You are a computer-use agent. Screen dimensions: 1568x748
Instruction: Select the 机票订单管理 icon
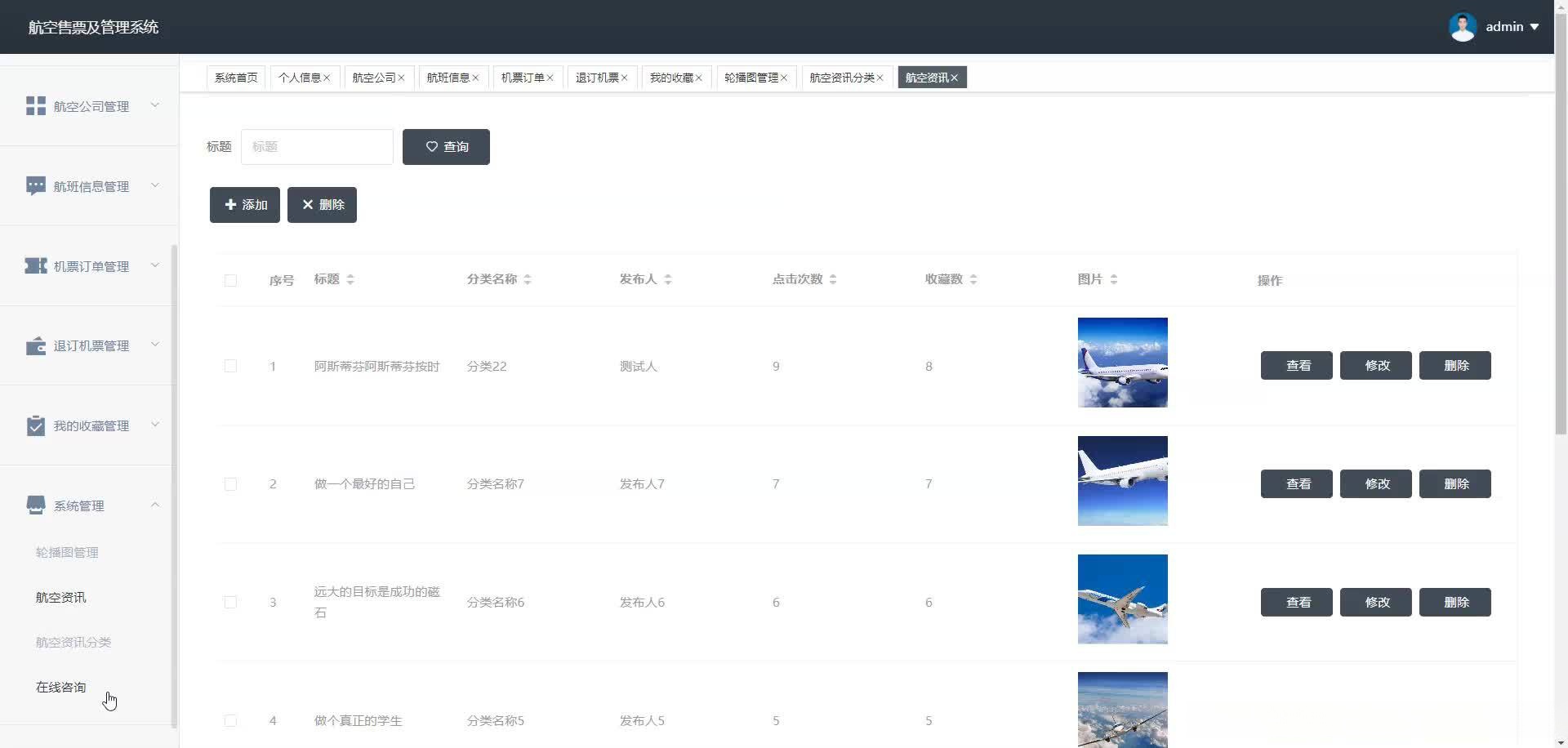pos(36,265)
